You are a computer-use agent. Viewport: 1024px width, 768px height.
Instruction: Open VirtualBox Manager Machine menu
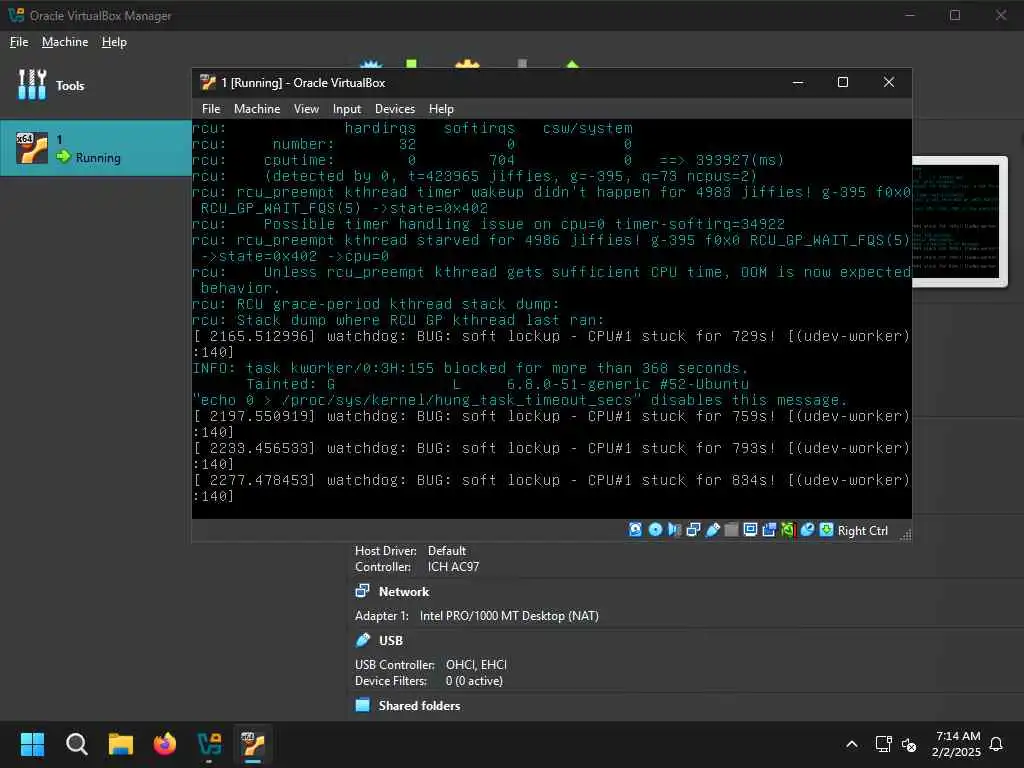pyautogui.click(x=65, y=42)
